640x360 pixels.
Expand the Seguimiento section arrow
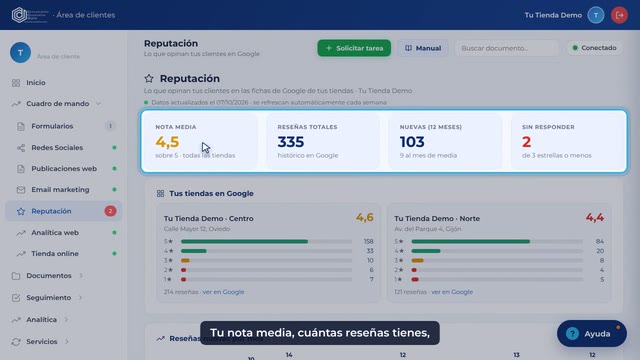80,298
